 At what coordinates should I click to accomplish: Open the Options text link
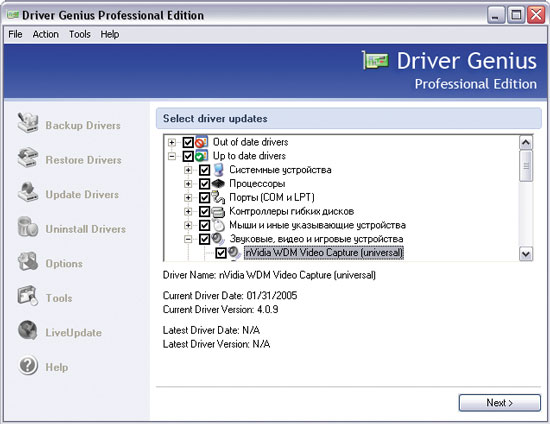tap(64, 263)
